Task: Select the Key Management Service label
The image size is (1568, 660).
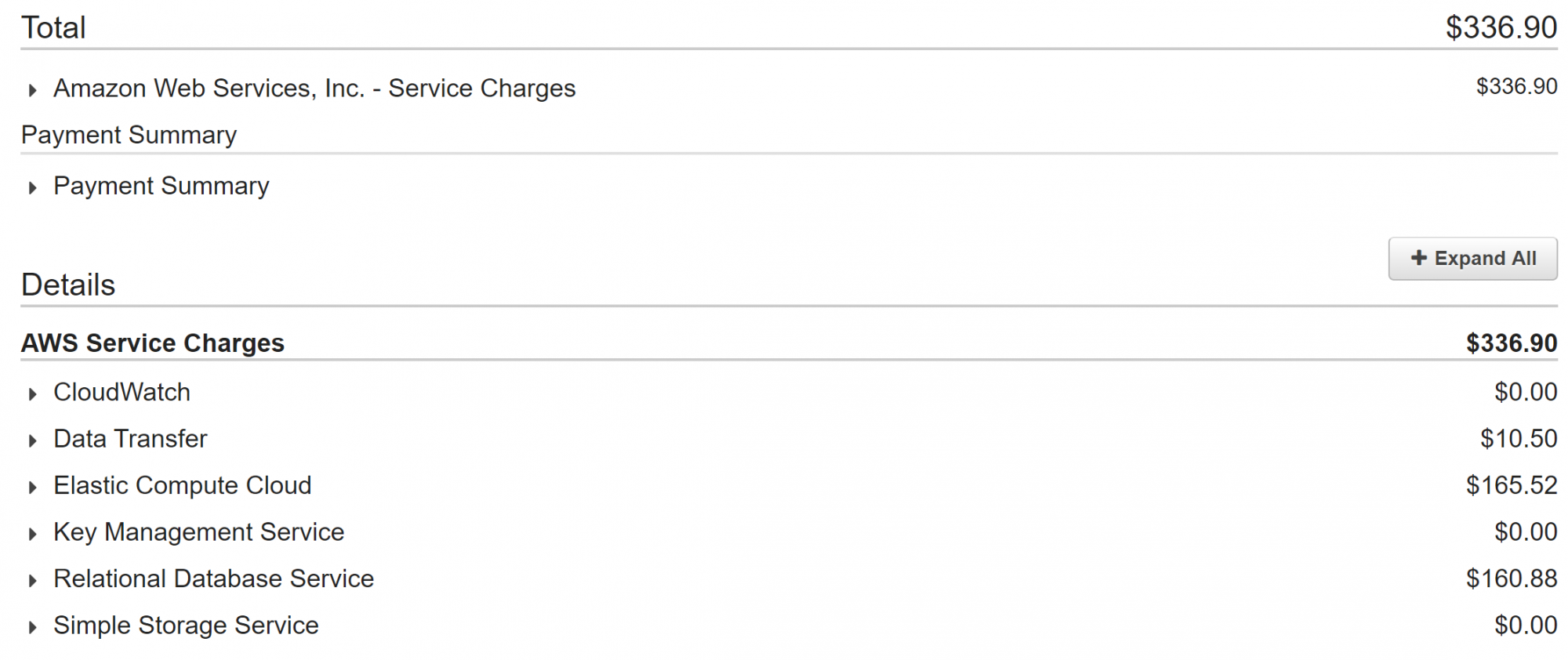Action: 198,532
